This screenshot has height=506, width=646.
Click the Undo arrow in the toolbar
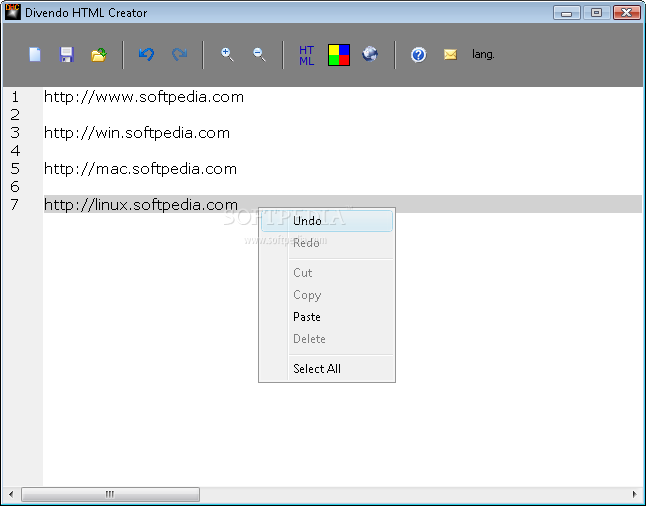tap(146, 54)
